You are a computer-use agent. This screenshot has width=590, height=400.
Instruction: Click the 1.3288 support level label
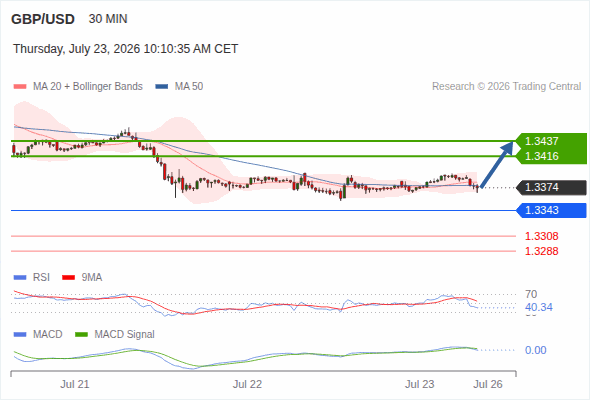click(x=541, y=251)
